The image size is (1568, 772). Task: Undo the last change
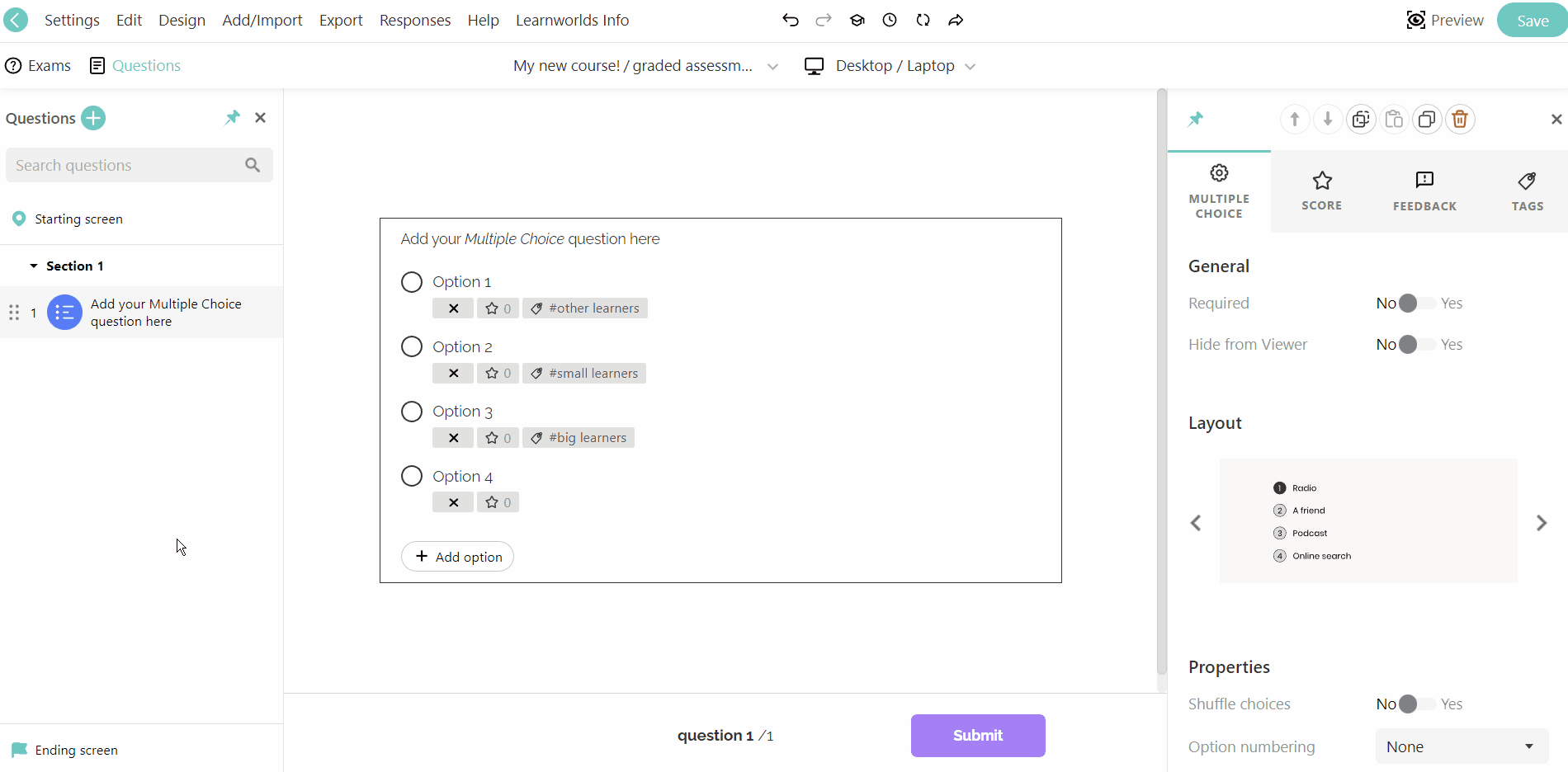click(790, 20)
